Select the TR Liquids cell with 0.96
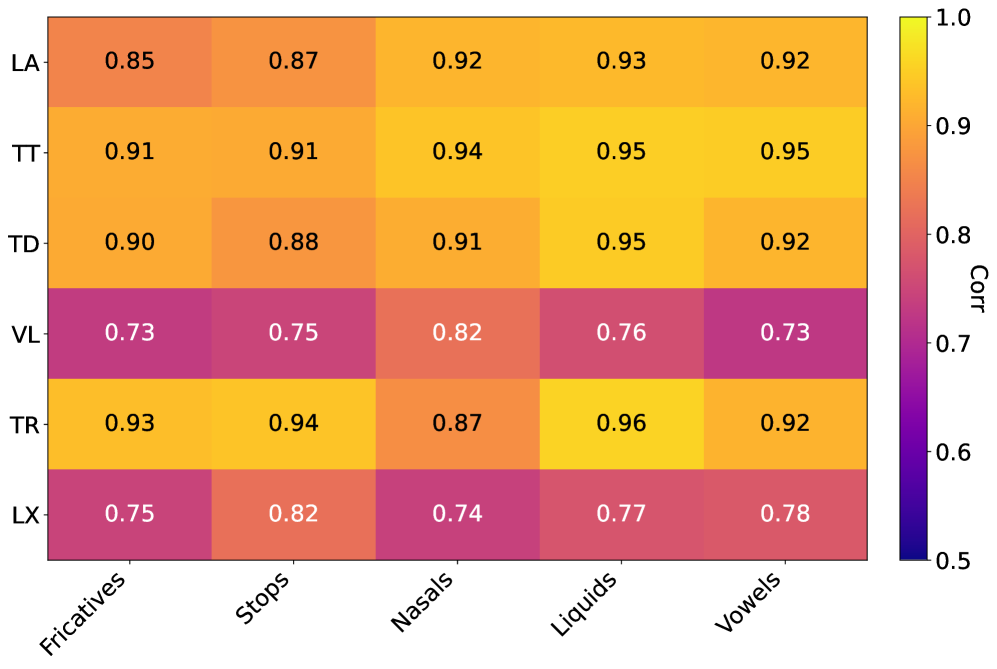The width and height of the screenshot is (997, 669). 621,423
